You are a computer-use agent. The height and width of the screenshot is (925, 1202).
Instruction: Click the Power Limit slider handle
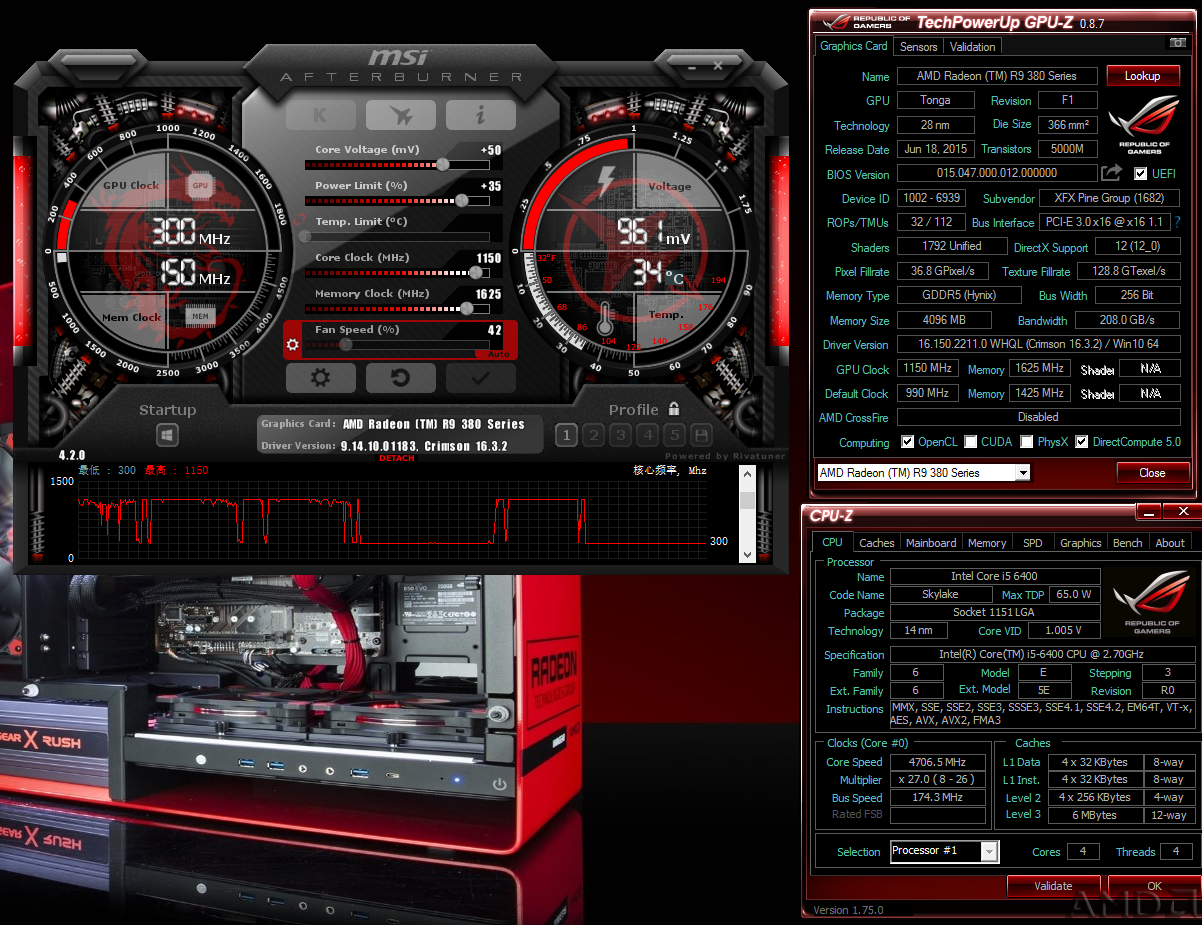point(461,200)
